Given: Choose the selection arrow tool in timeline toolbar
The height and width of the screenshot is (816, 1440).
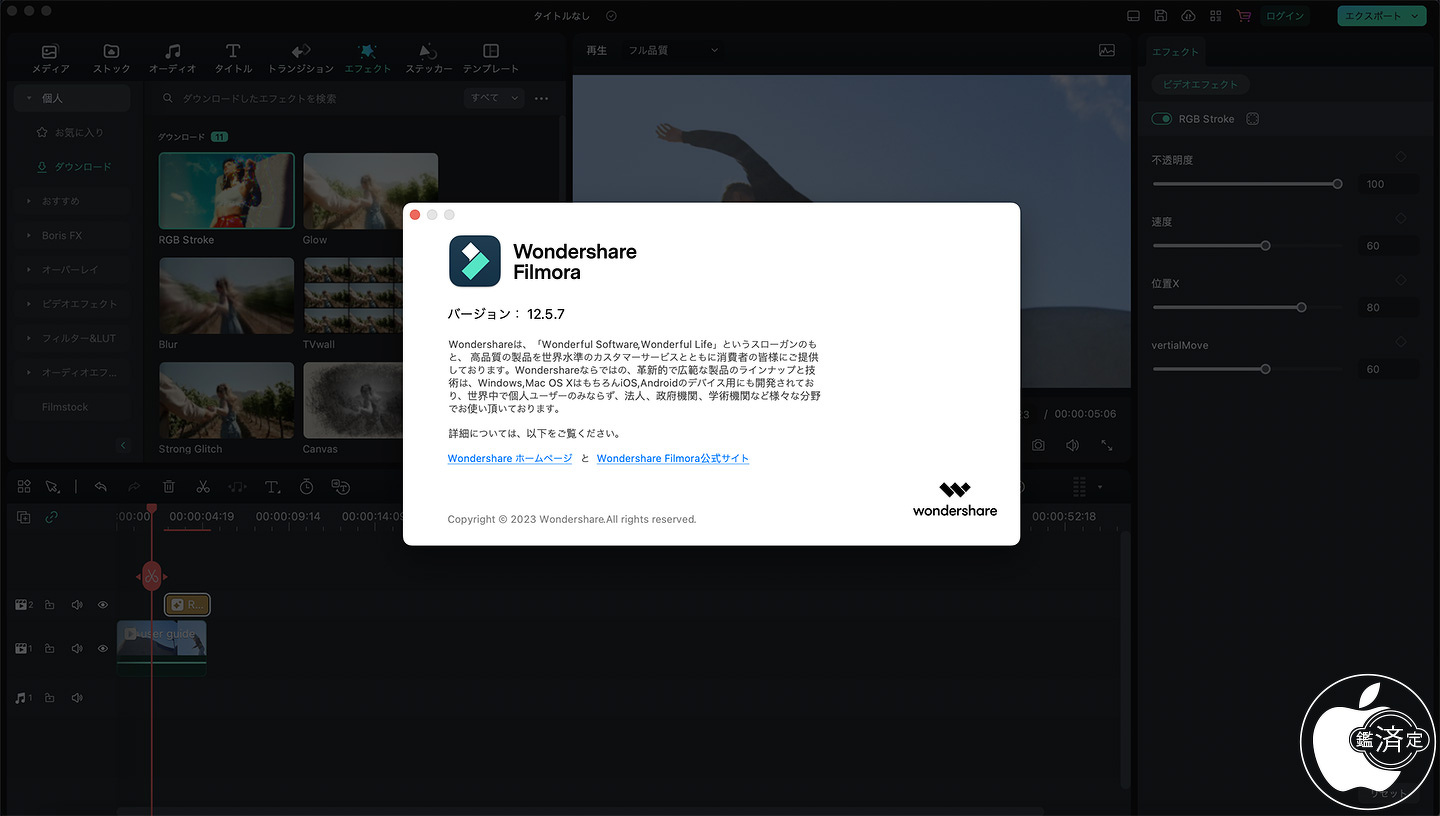Looking at the screenshot, I should [x=52, y=487].
